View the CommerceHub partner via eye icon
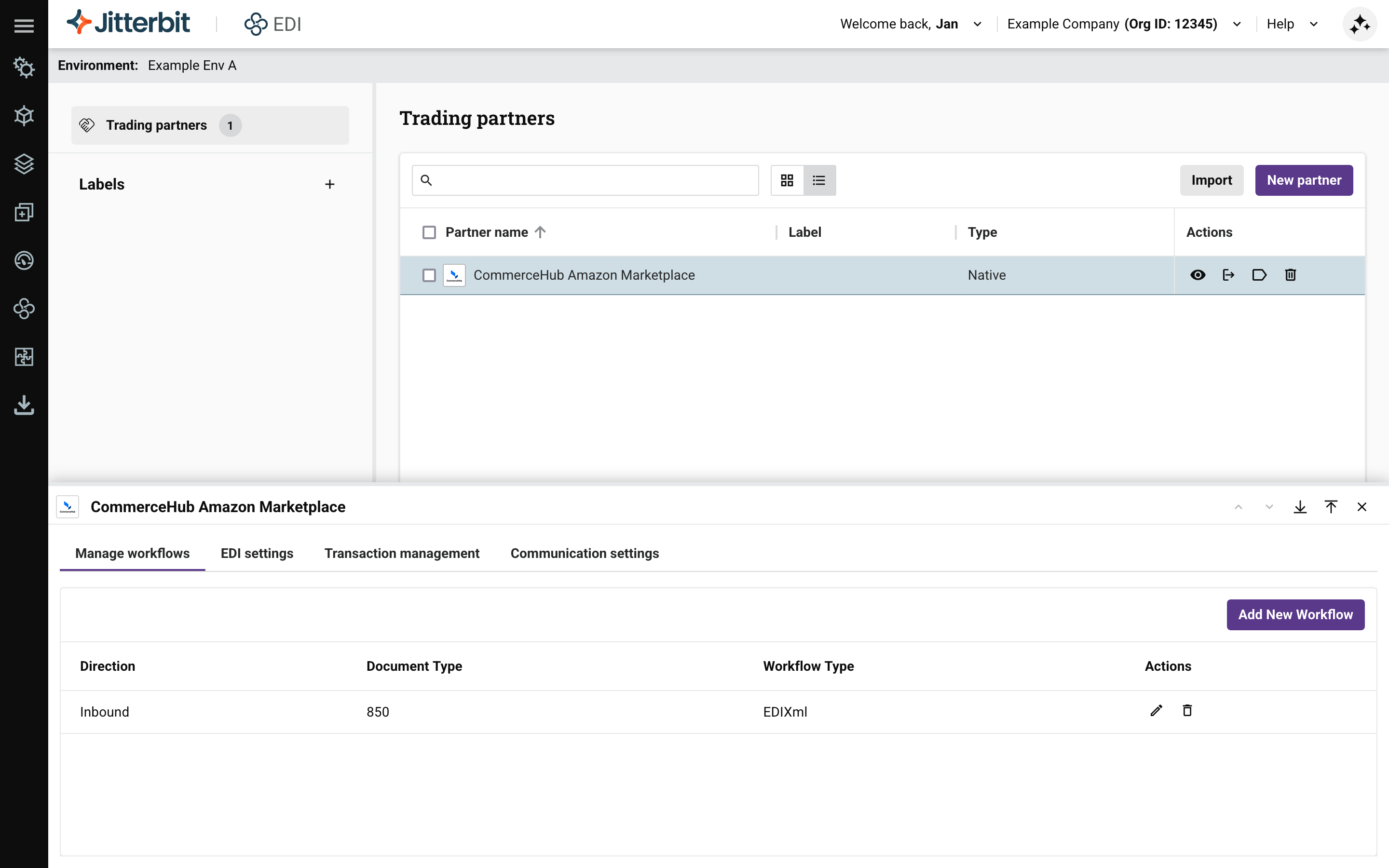This screenshot has height=868, width=1389. 1198,275
